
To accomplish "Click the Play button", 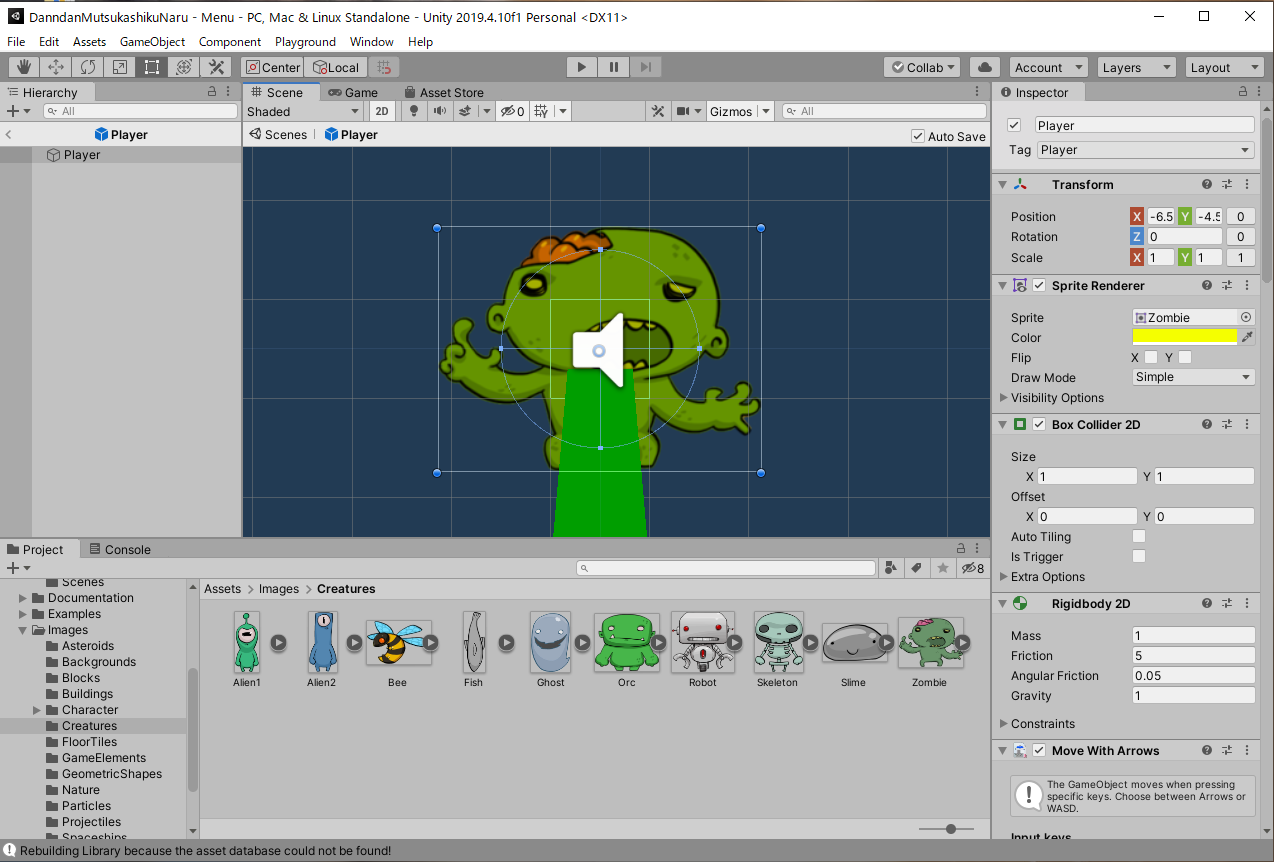I will pyautogui.click(x=581, y=67).
